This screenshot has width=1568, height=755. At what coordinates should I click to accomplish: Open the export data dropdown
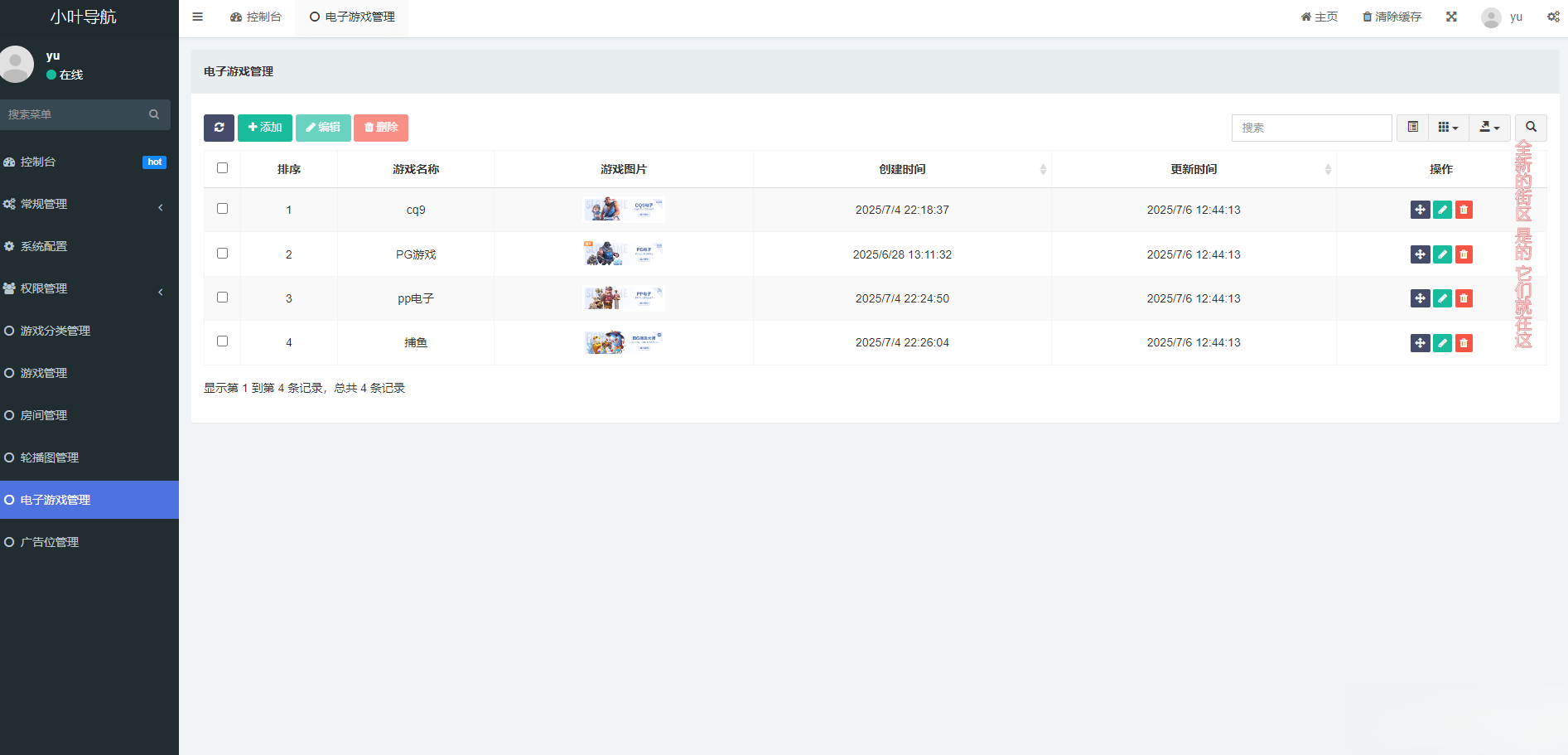click(1489, 128)
